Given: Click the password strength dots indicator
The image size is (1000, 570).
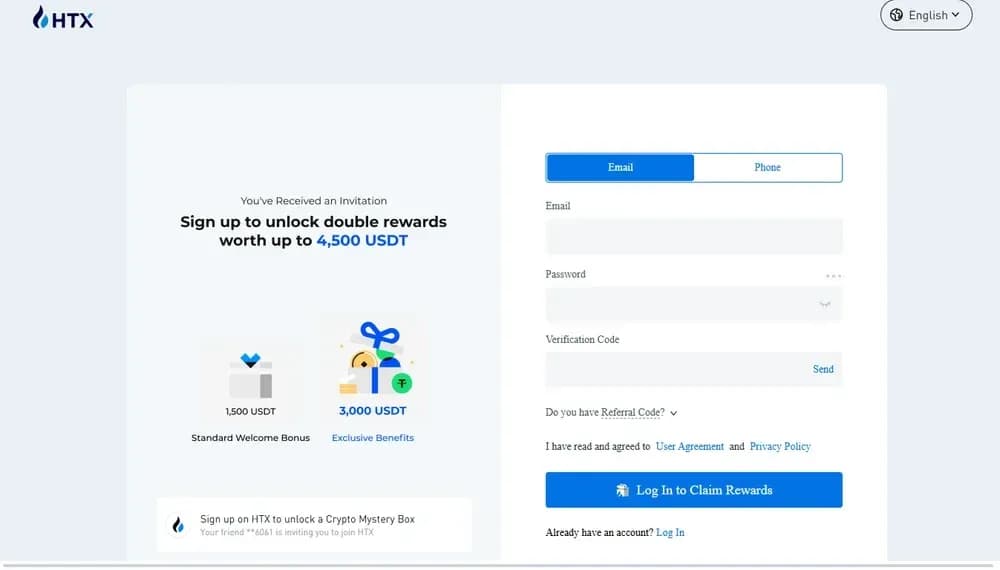Looking at the screenshot, I should point(833,275).
